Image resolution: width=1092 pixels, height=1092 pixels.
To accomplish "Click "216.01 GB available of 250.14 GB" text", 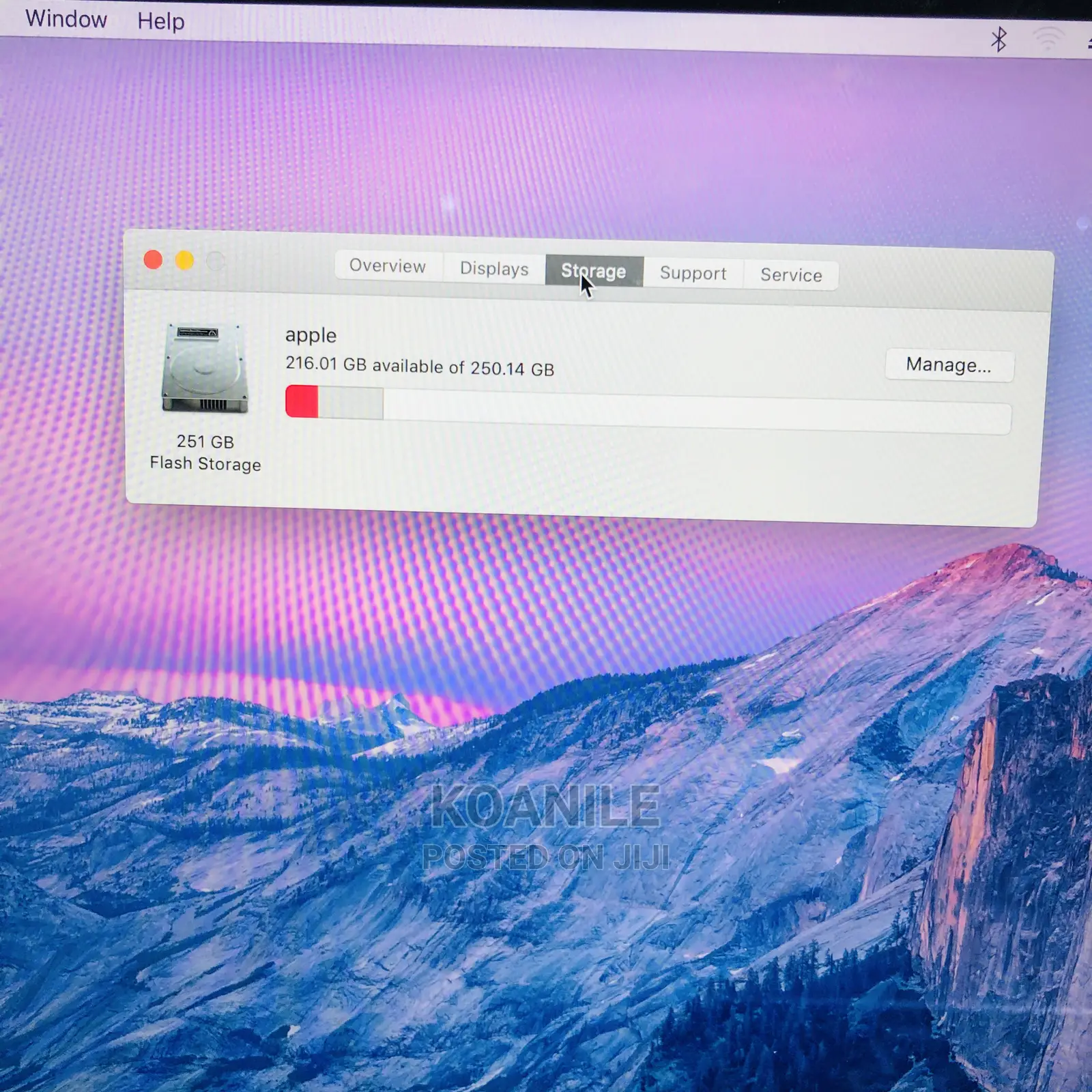I will (x=420, y=366).
